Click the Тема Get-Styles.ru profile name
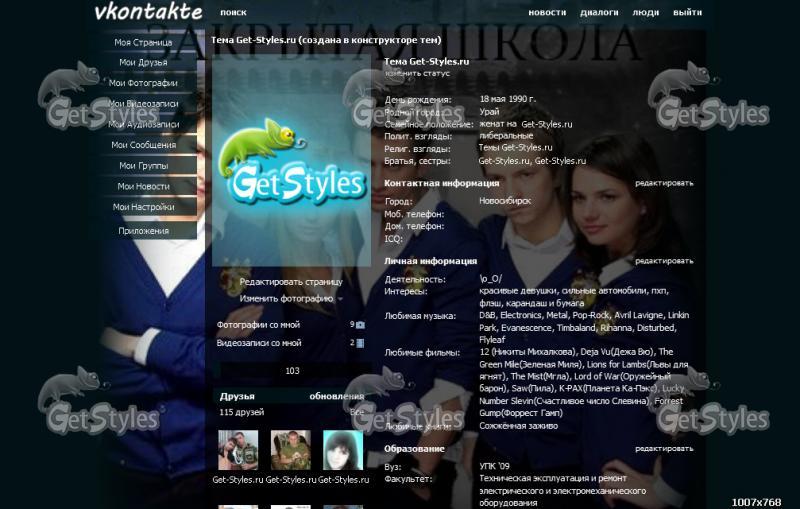The width and height of the screenshot is (800, 509). pyautogui.click(x=426, y=62)
